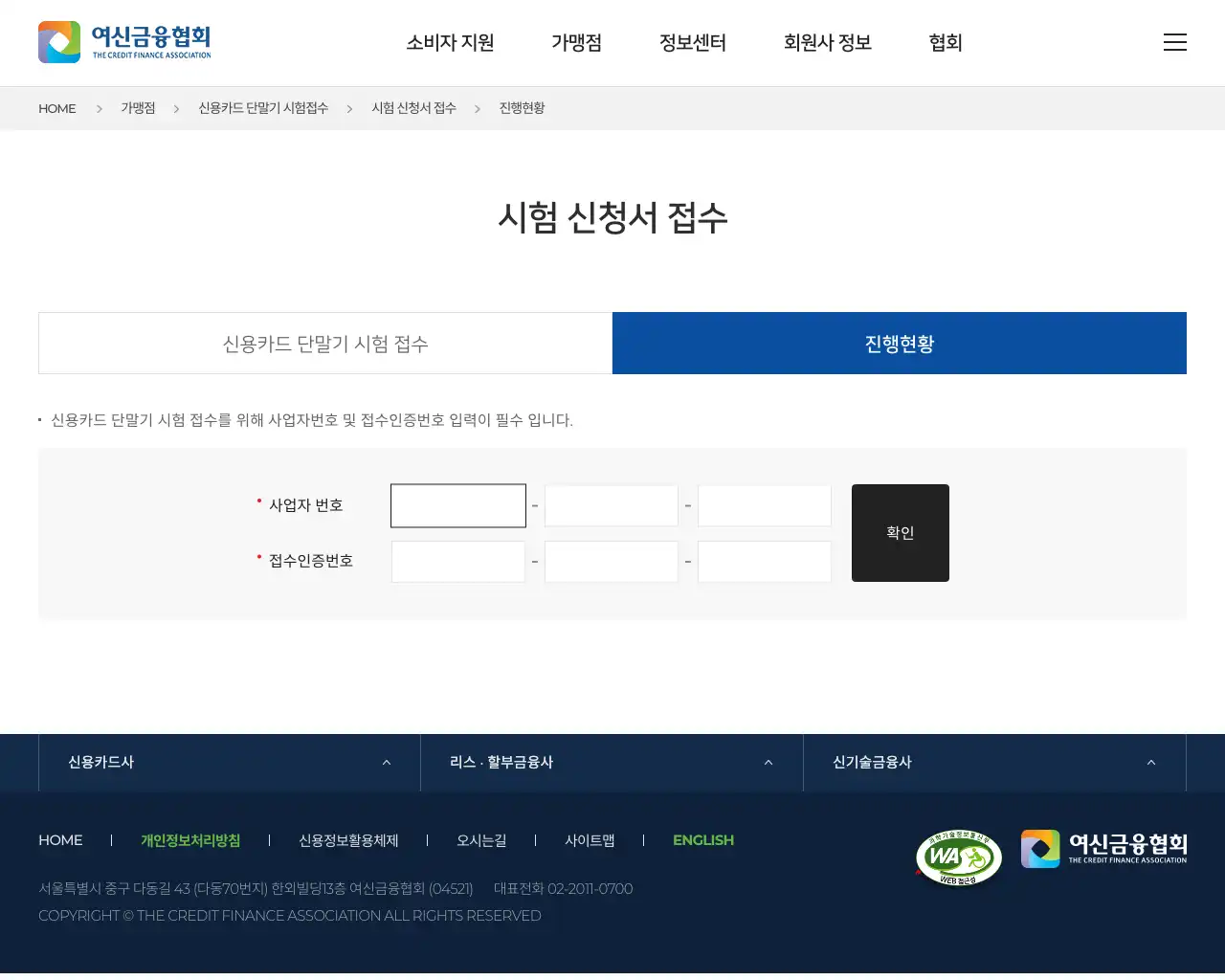Click 신용카드 단말기 시험접수 breadcrumb
The height and width of the screenshot is (980, 1225).
(263, 108)
